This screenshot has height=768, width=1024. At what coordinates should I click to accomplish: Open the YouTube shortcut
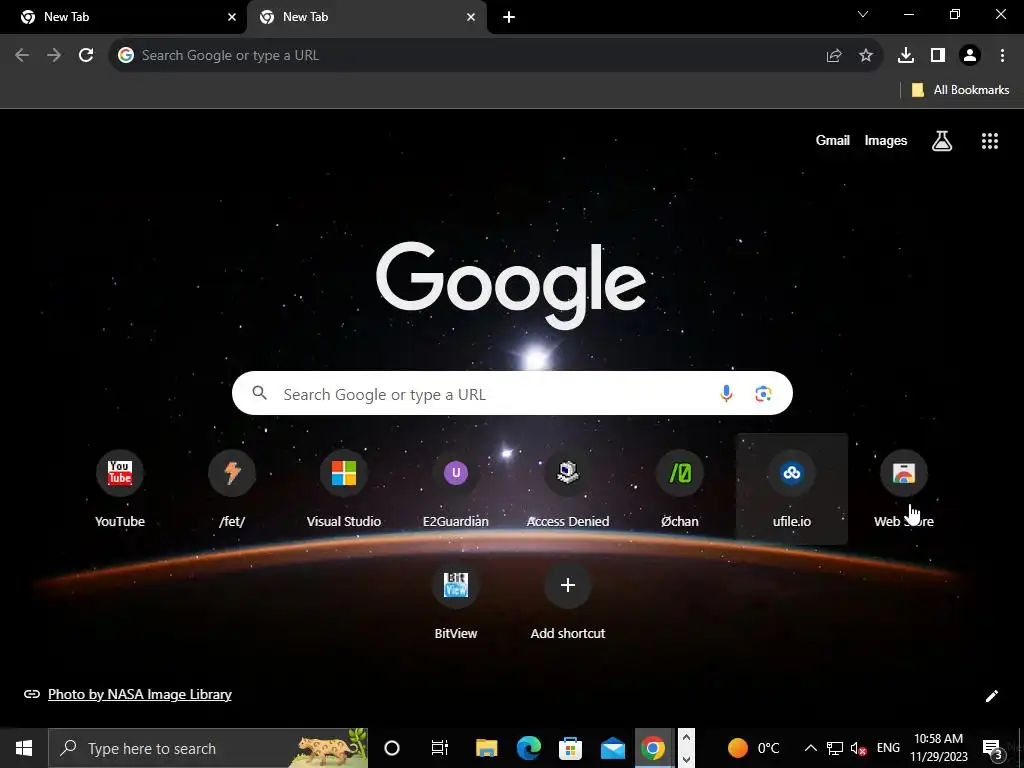point(120,488)
